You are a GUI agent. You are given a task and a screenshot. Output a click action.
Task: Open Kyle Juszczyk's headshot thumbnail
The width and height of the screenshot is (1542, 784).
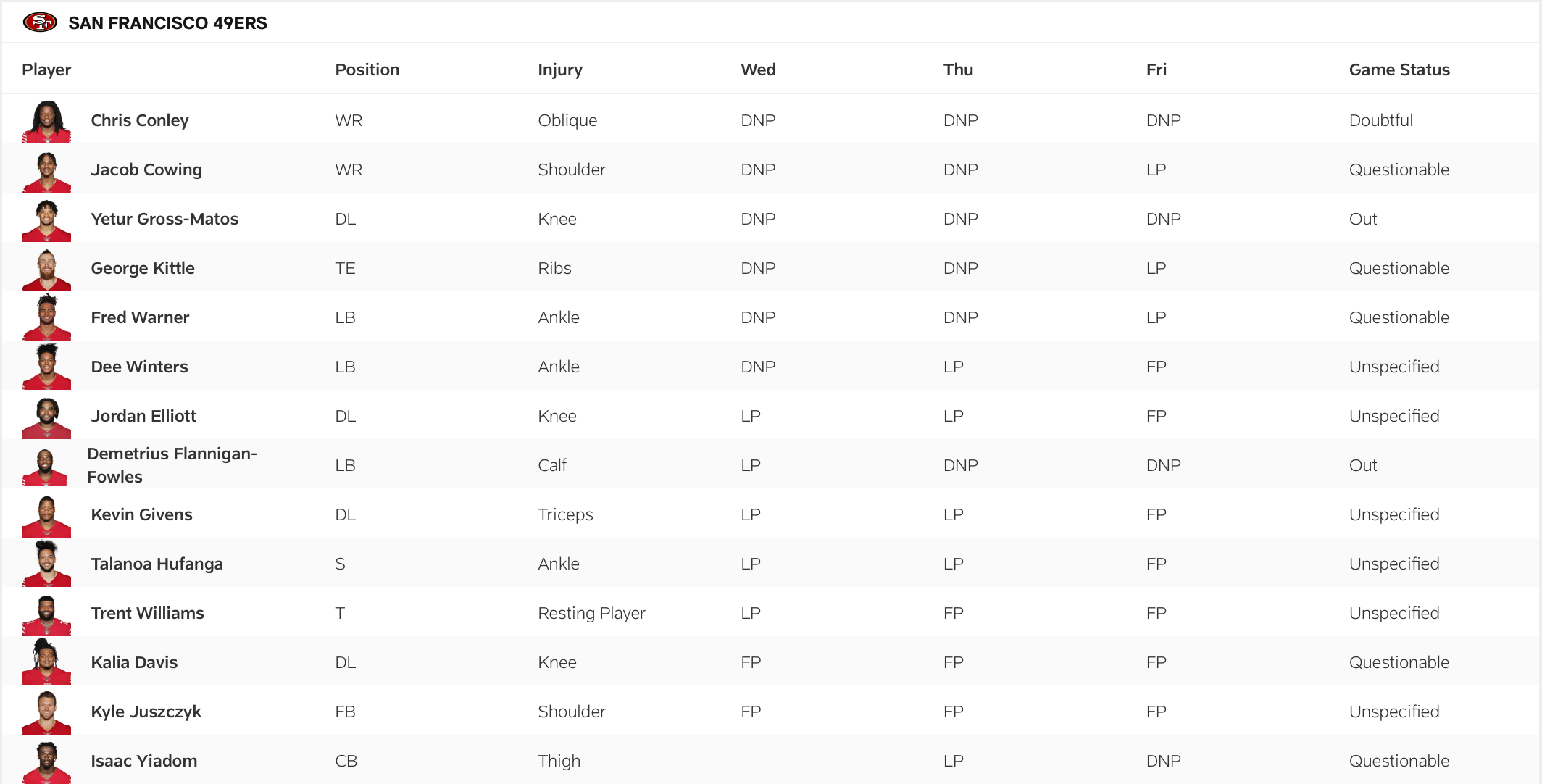(x=46, y=712)
